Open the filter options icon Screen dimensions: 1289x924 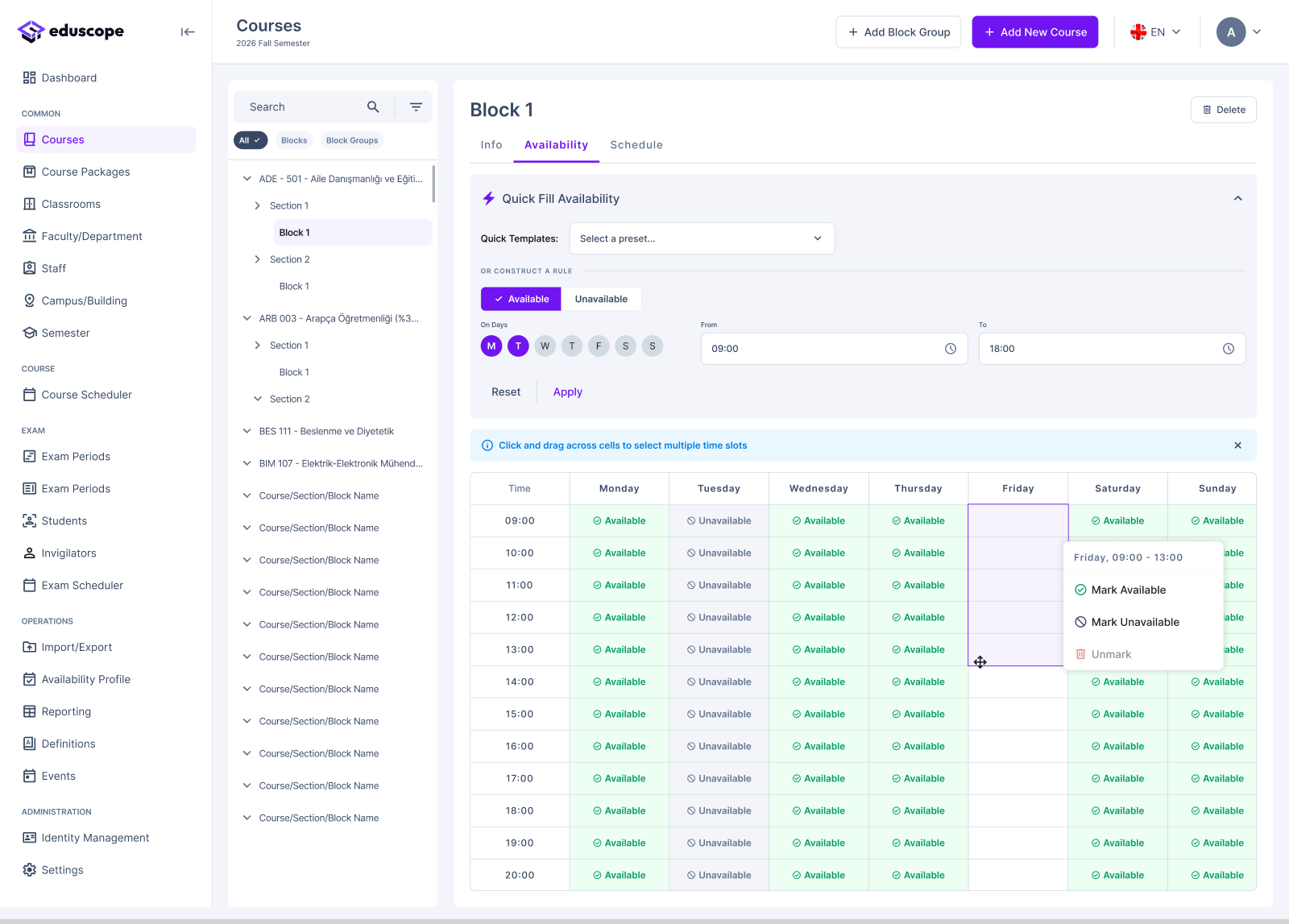pyautogui.click(x=416, y=107)
